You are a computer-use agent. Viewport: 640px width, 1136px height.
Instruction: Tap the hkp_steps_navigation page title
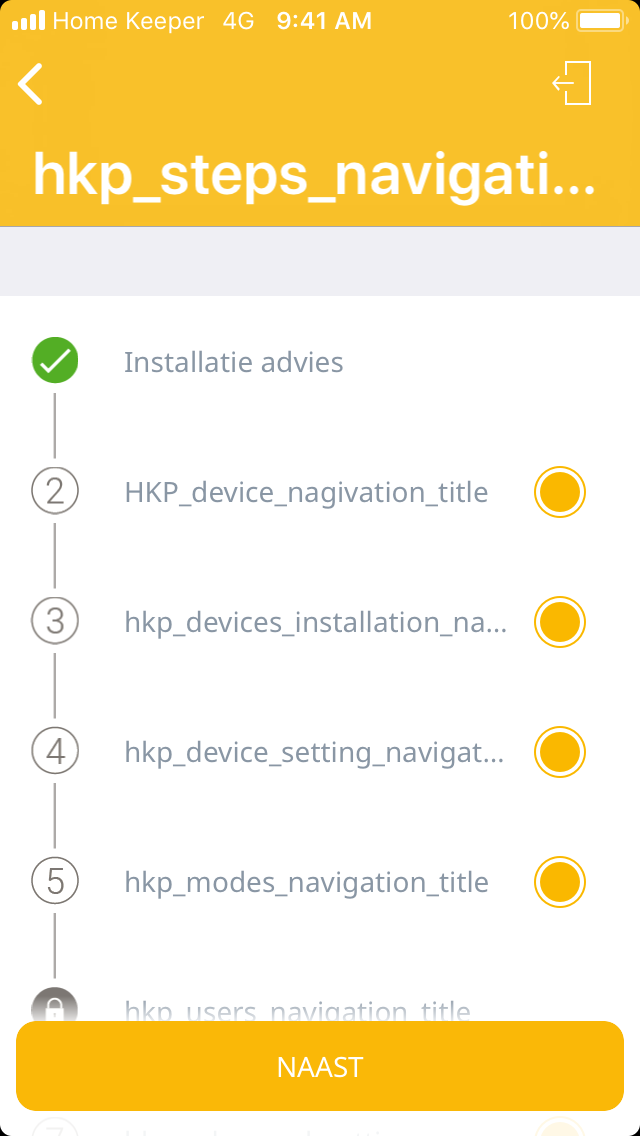(314, 174)
